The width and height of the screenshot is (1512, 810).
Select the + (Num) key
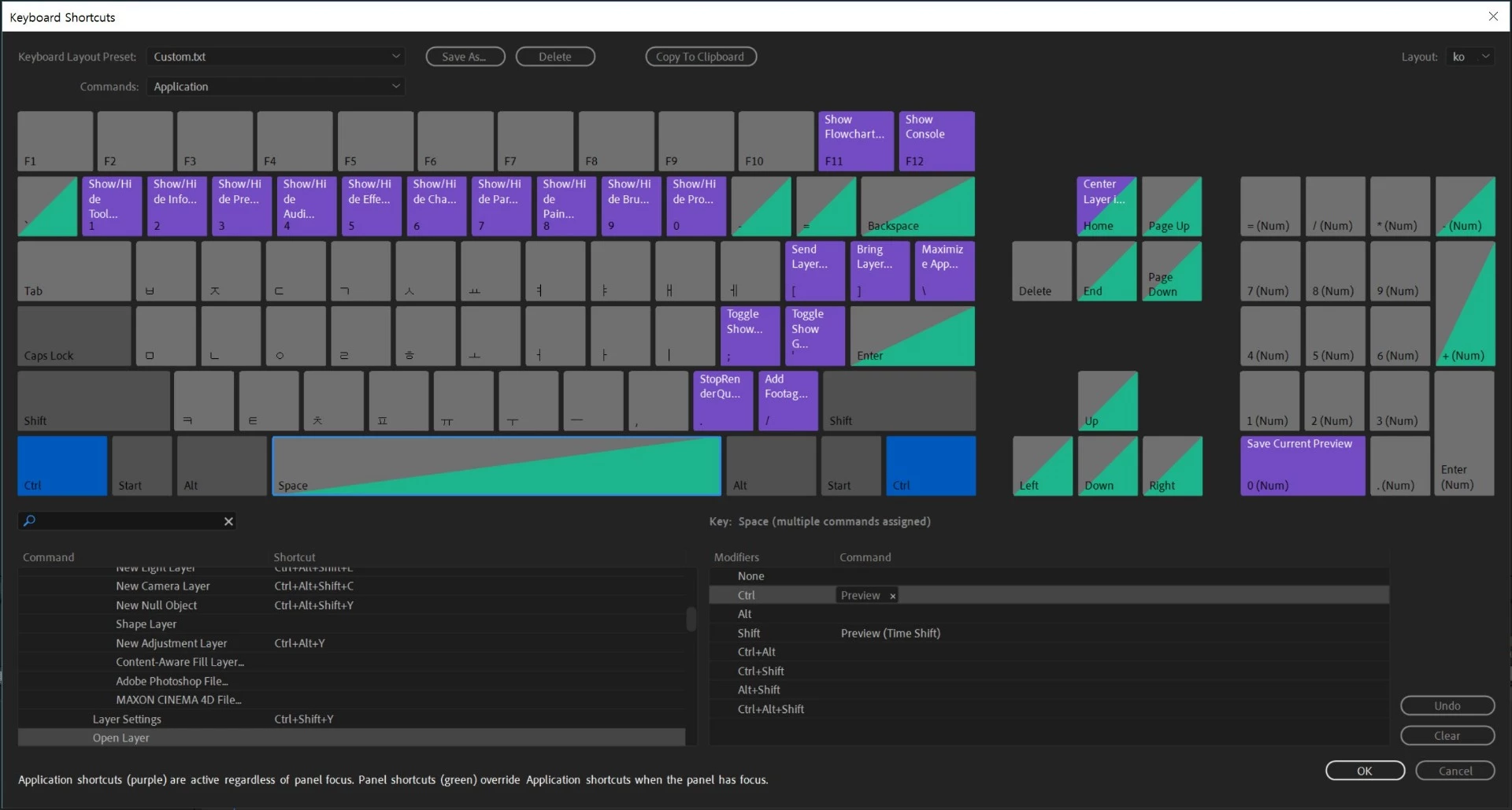[x=1465, y=303]
